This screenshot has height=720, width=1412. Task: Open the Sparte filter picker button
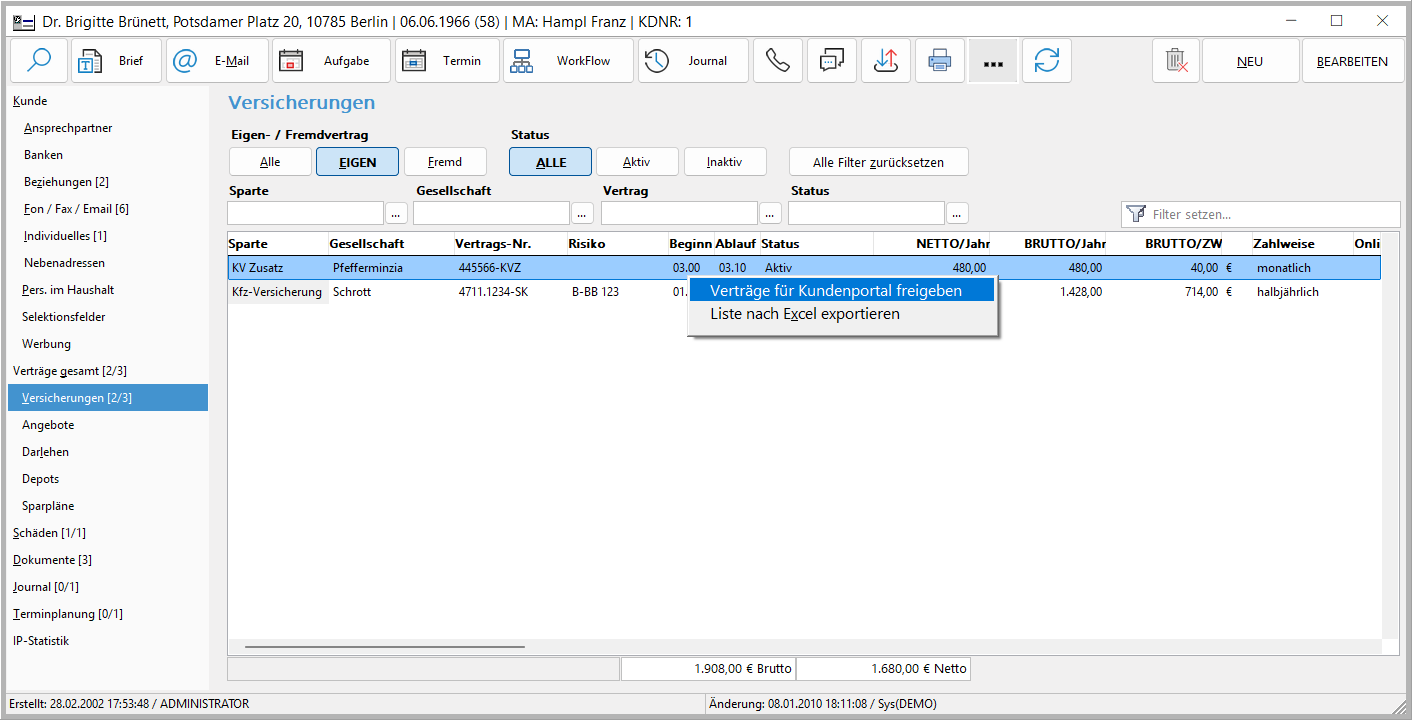tap(396, 213)
